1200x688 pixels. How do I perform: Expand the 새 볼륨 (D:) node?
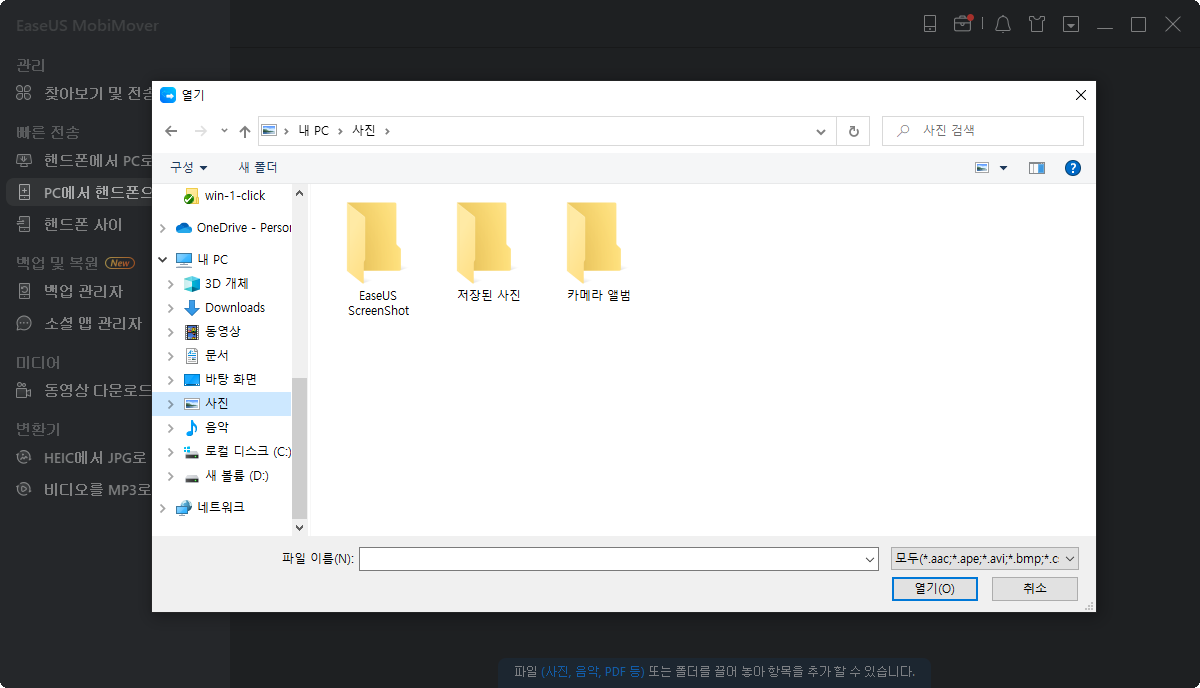point(171,475)
